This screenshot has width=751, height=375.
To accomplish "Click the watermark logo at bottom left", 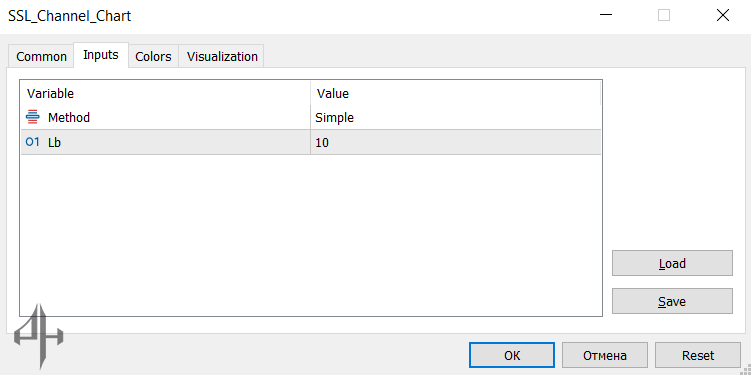I will coord(39,336).
